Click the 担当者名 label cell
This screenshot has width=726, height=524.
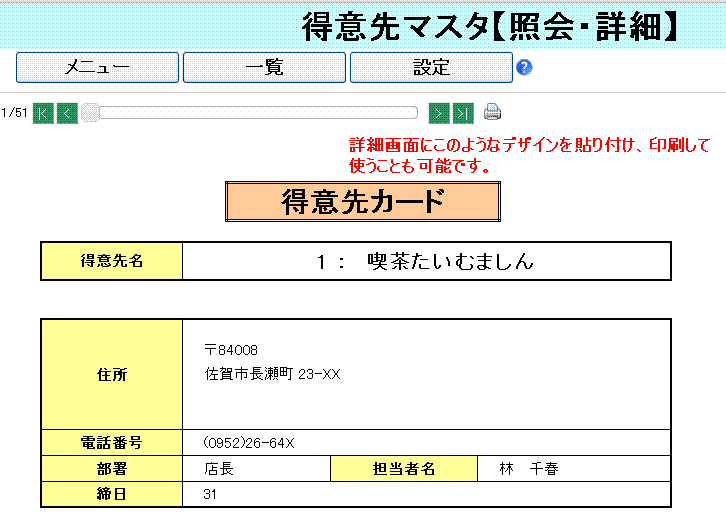403,469
